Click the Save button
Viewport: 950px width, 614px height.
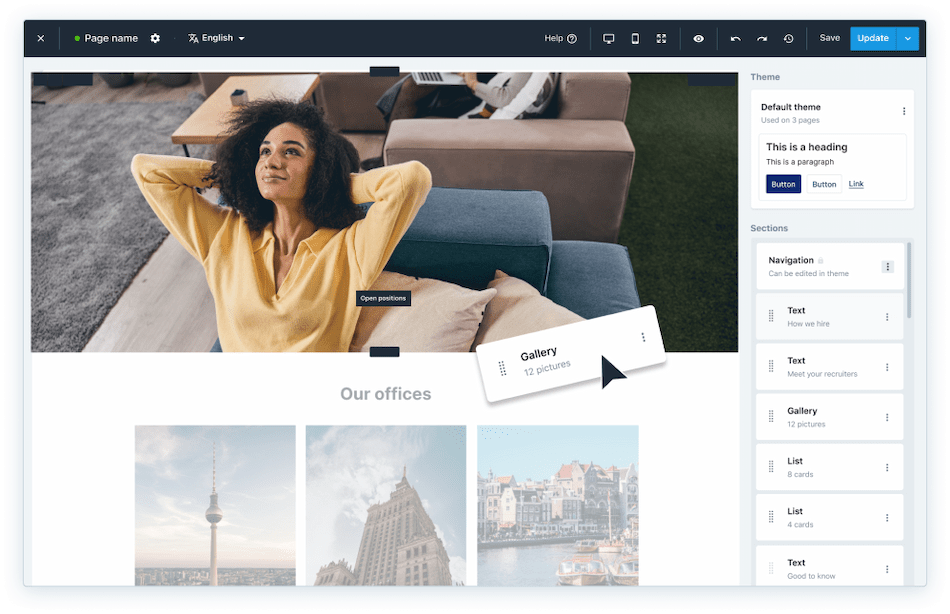(x=829, y=38)
